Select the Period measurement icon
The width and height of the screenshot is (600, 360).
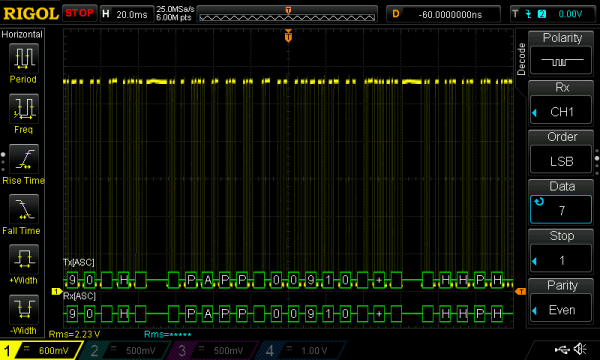tap(24, 58)
